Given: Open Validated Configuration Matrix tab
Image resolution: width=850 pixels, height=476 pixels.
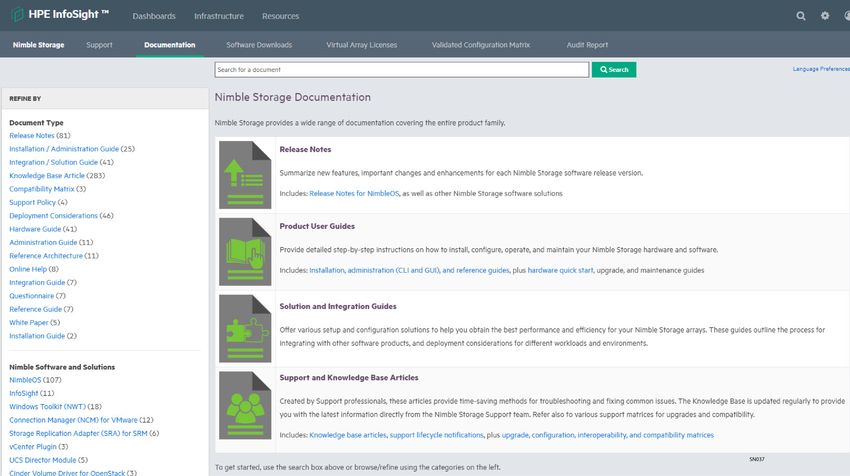Looking at the screenshot, I should (x=481, y=45).
